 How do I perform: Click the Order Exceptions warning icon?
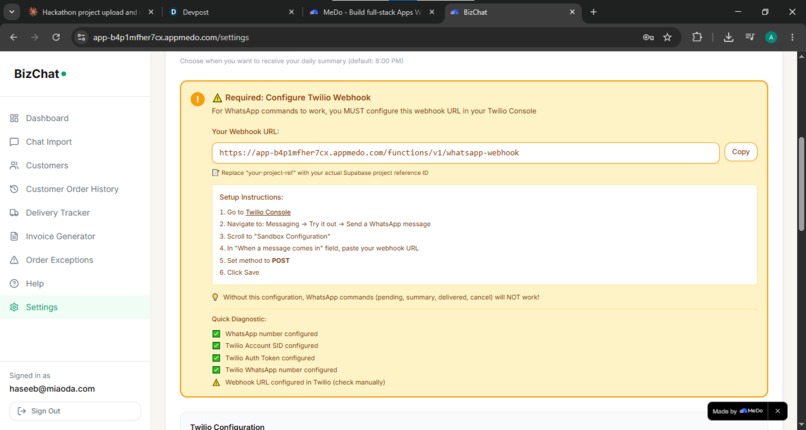coord(14,260)
